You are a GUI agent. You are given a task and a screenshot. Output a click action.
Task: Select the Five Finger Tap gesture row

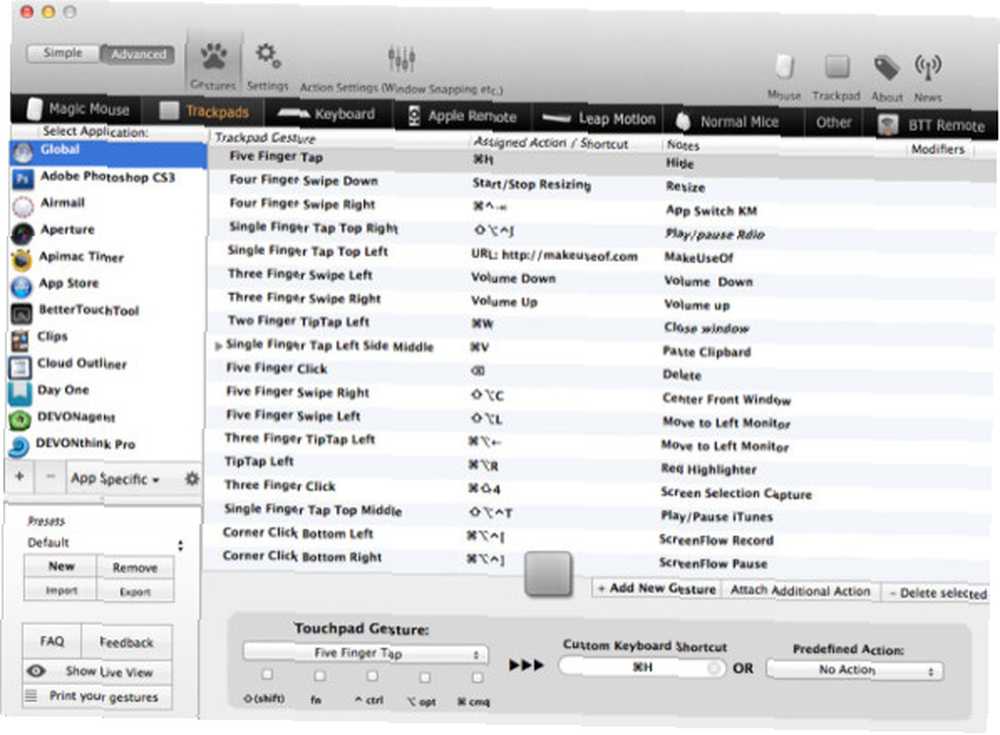pos(599,159)
